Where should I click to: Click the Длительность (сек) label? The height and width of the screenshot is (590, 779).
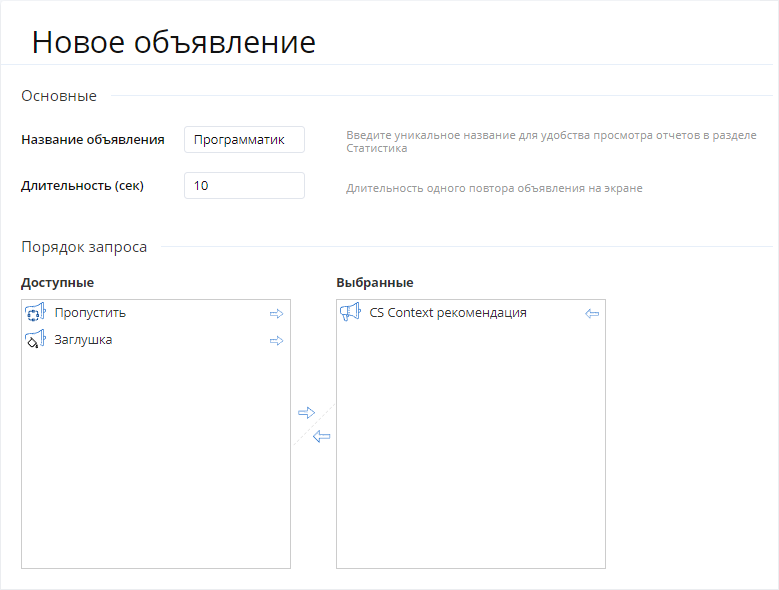[82, 186]
